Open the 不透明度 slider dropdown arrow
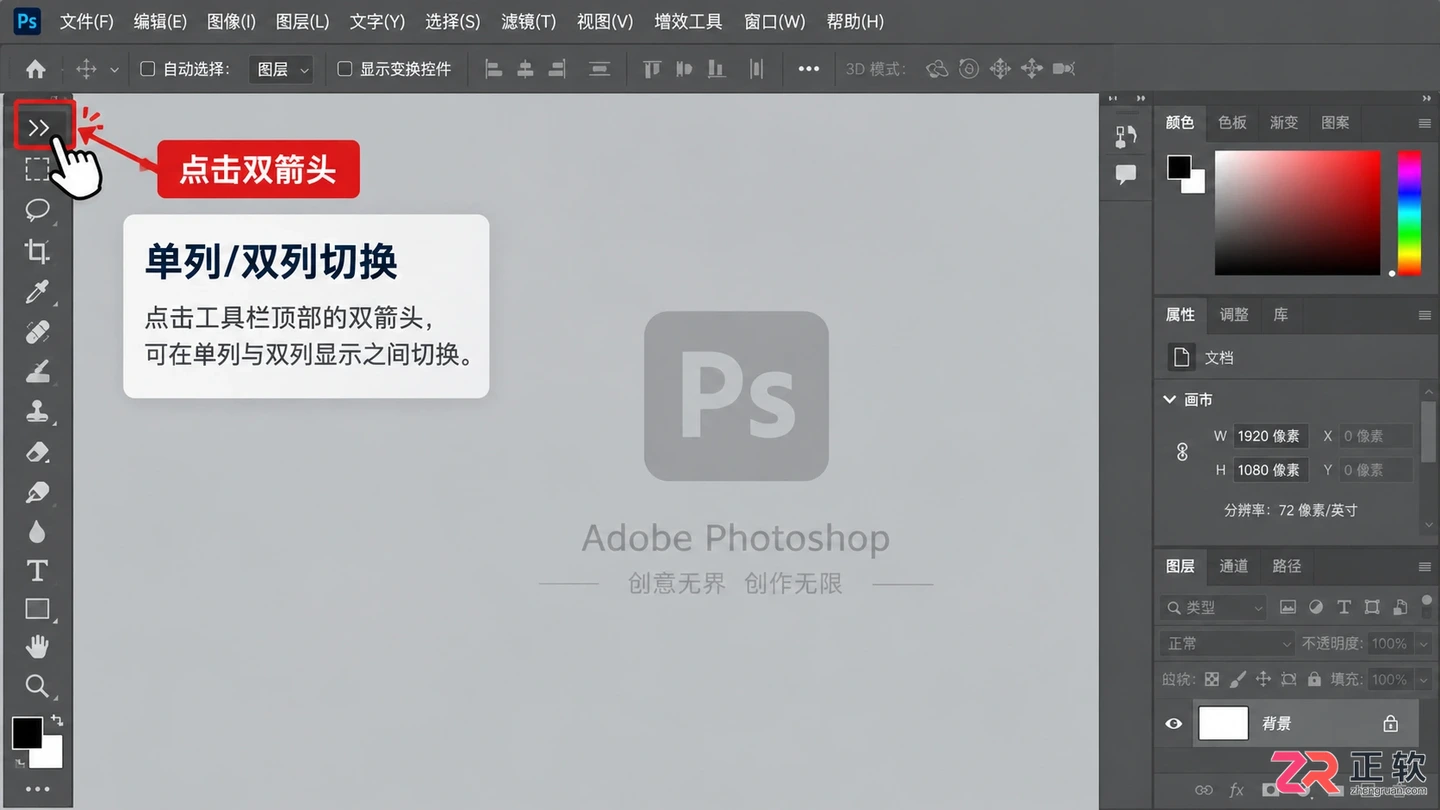The height and width of the screenshot is (810, 1440). click(x=1423, y=644)
